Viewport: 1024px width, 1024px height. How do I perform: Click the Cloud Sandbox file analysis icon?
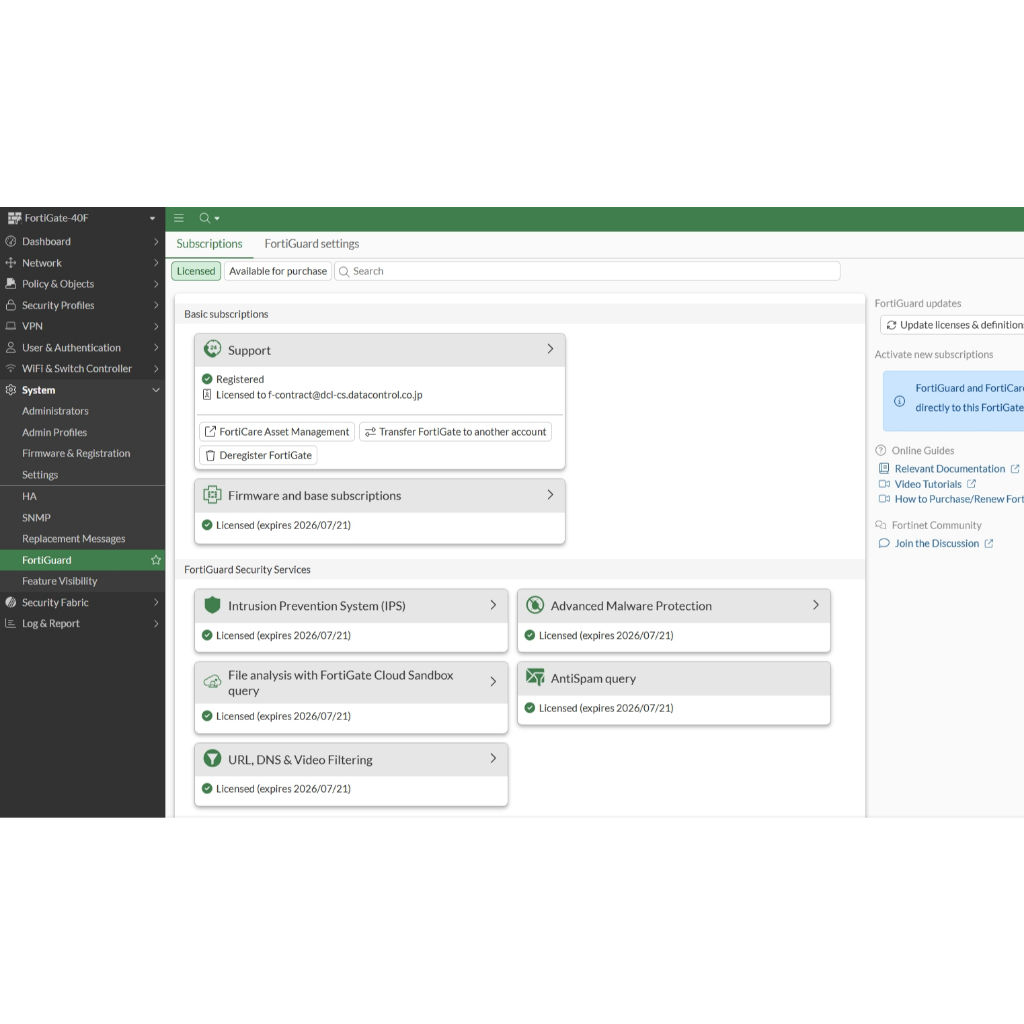(x=212, y=682)
